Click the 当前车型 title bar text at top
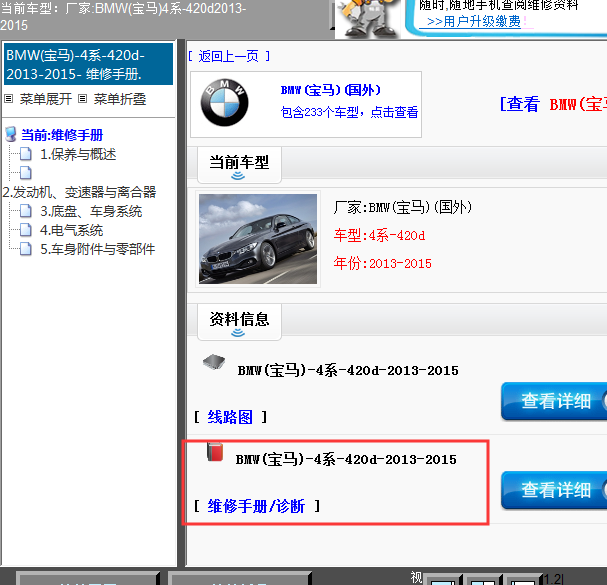607x585 pixels. click(123, 16)
